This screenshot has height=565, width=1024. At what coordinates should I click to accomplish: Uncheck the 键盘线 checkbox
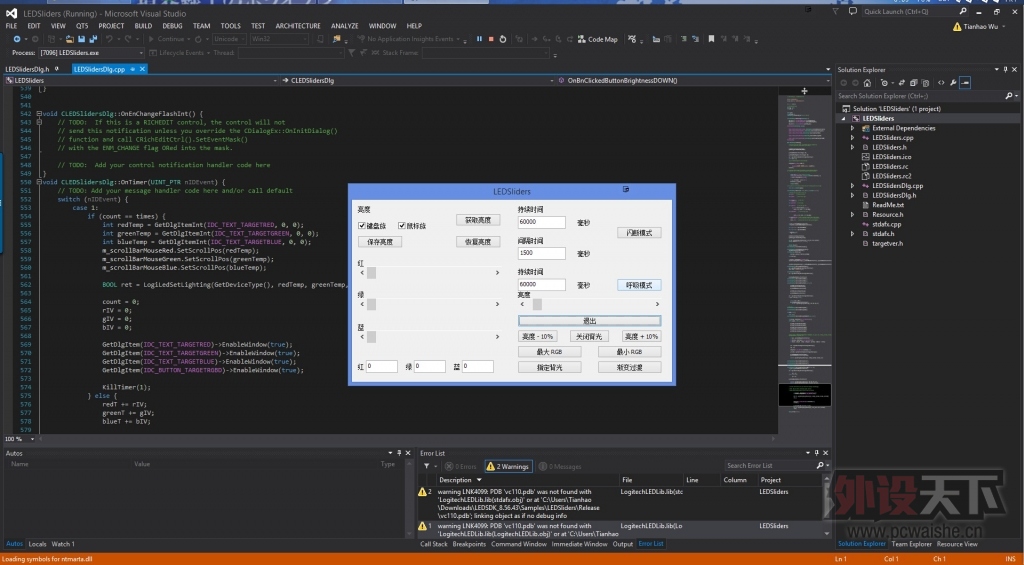[362, 226]
